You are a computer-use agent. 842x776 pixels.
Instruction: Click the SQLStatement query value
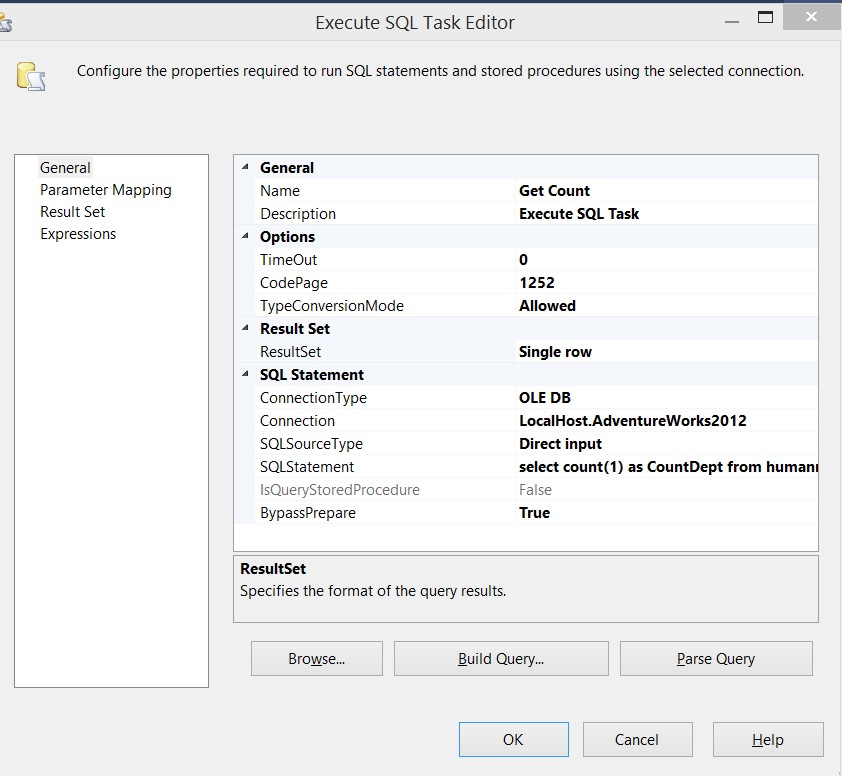[666, 467]
